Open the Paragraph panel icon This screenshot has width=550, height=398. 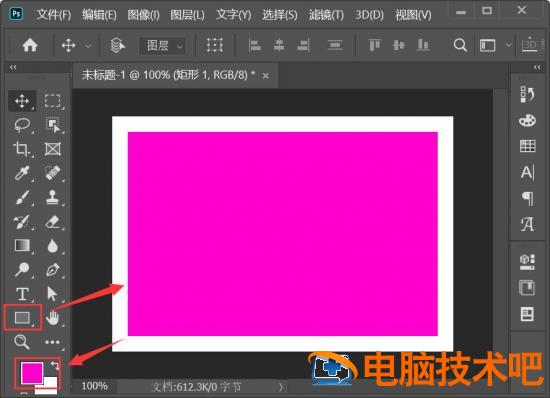click(x=528, y=198)
